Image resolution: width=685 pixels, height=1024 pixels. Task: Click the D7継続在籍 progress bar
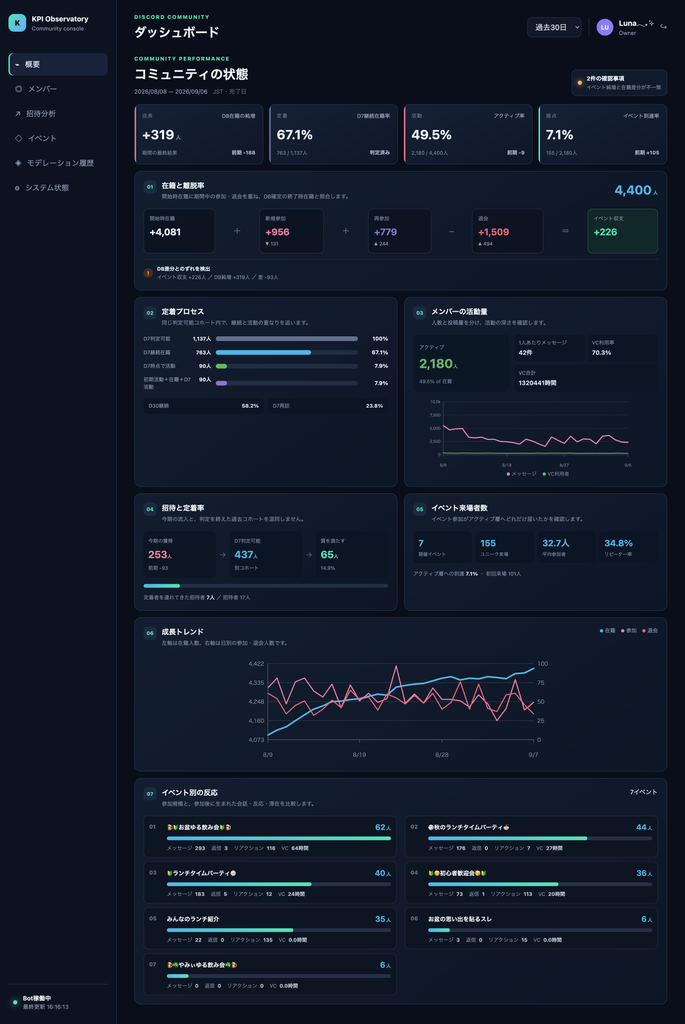pos(287,353)
